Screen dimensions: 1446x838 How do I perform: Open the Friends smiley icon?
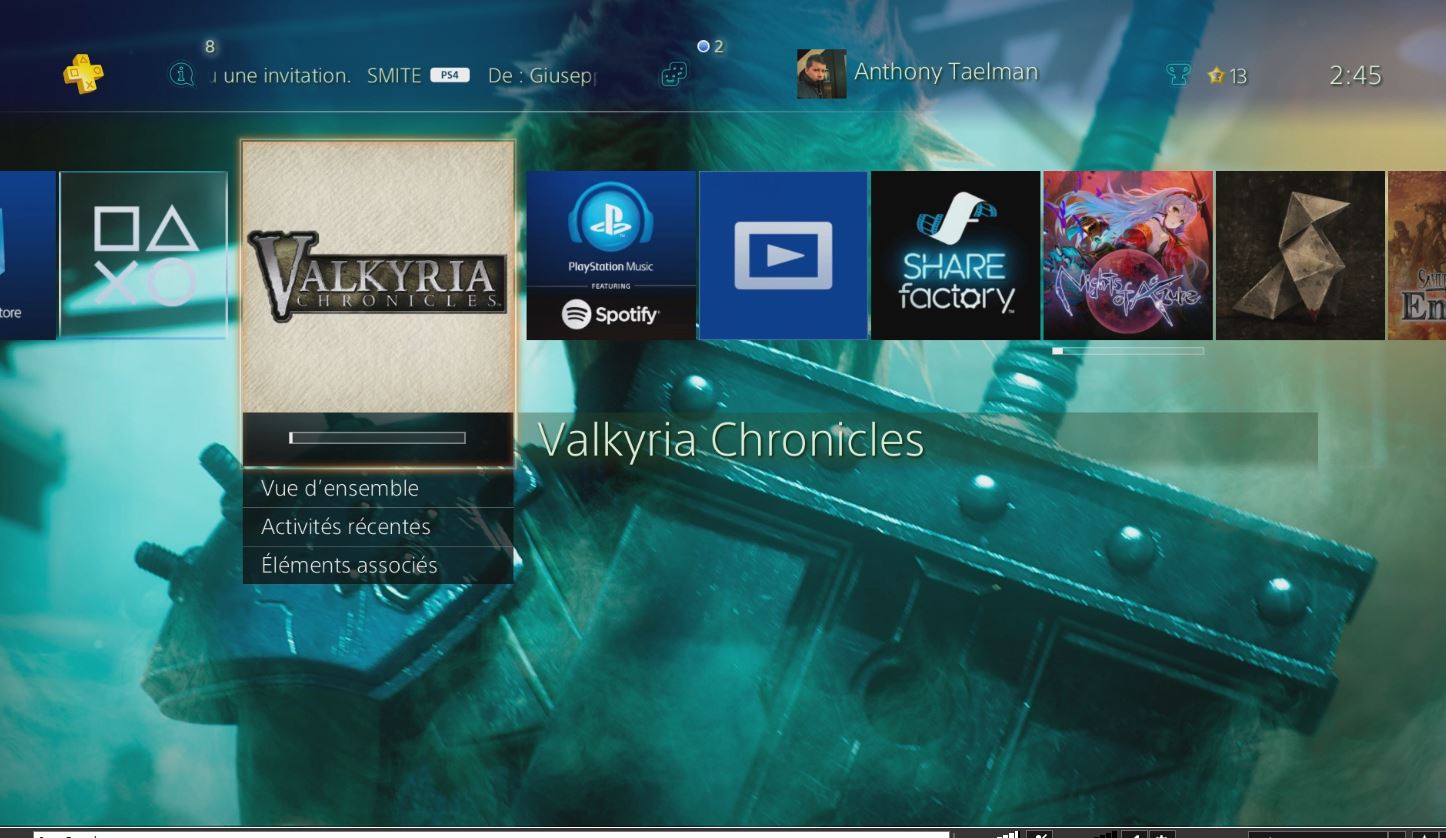674,75
